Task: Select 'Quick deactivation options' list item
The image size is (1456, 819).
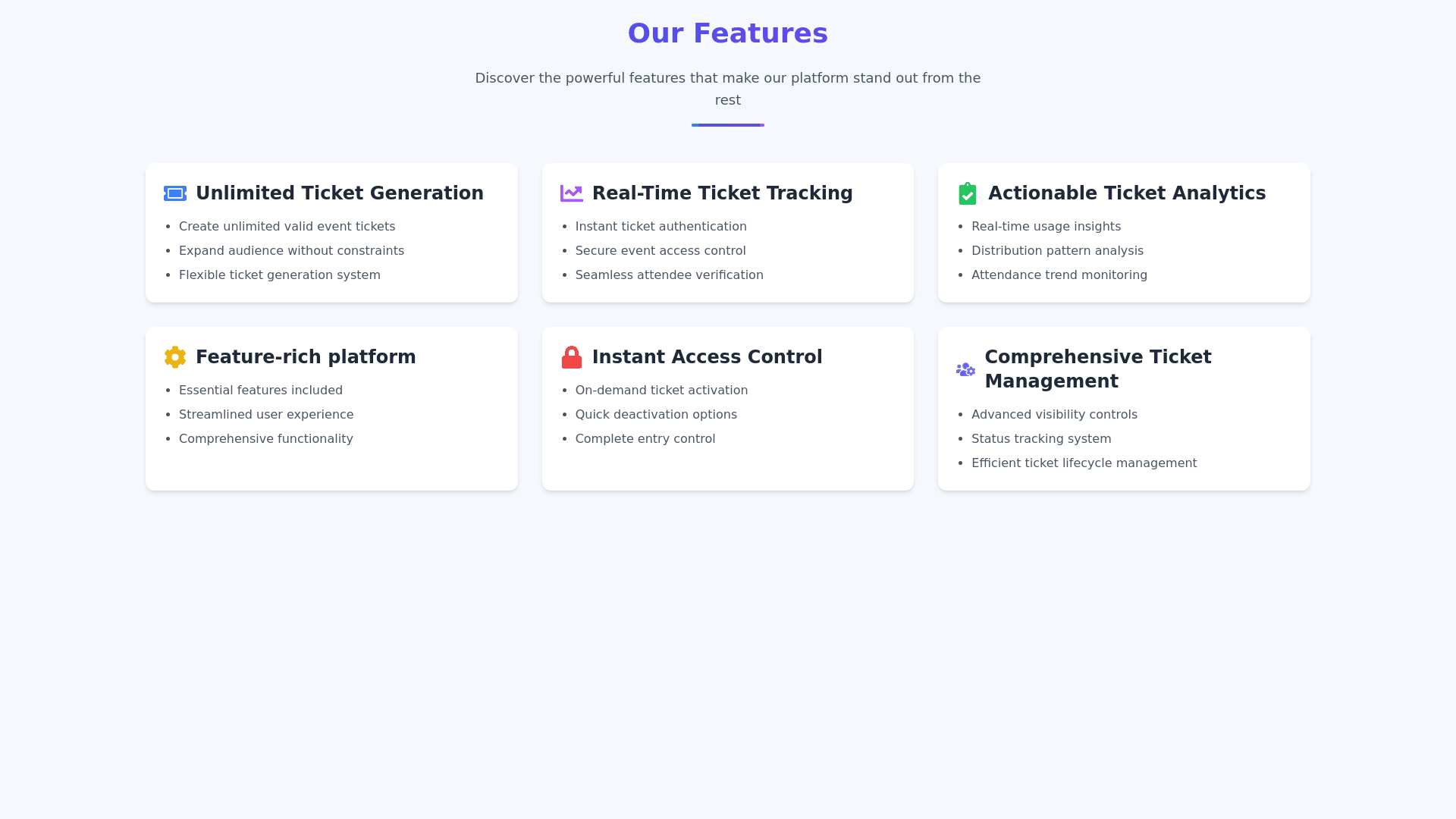Action: pyautogui.click(x=656, y=415)
